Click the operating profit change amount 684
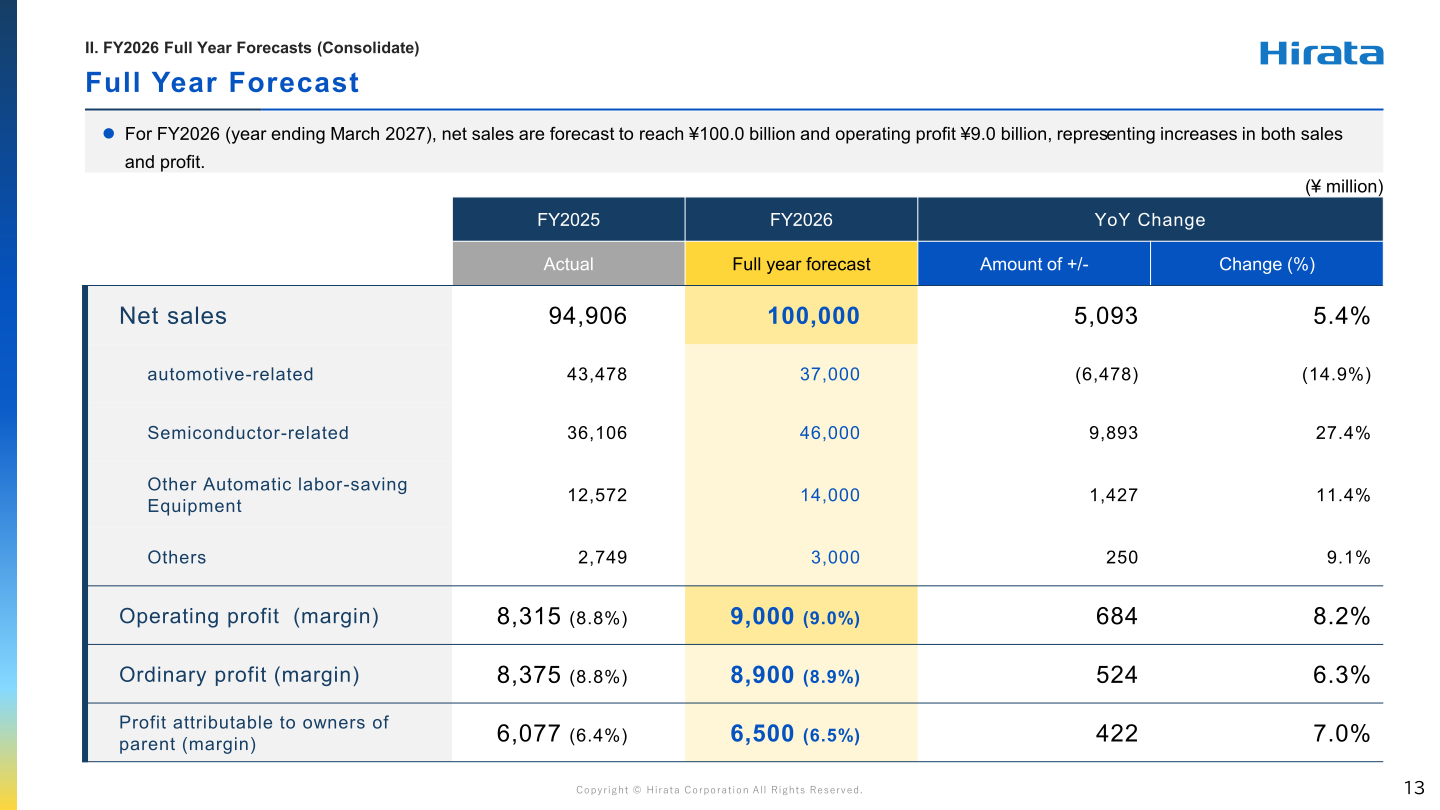 [x=1117, y=616]
